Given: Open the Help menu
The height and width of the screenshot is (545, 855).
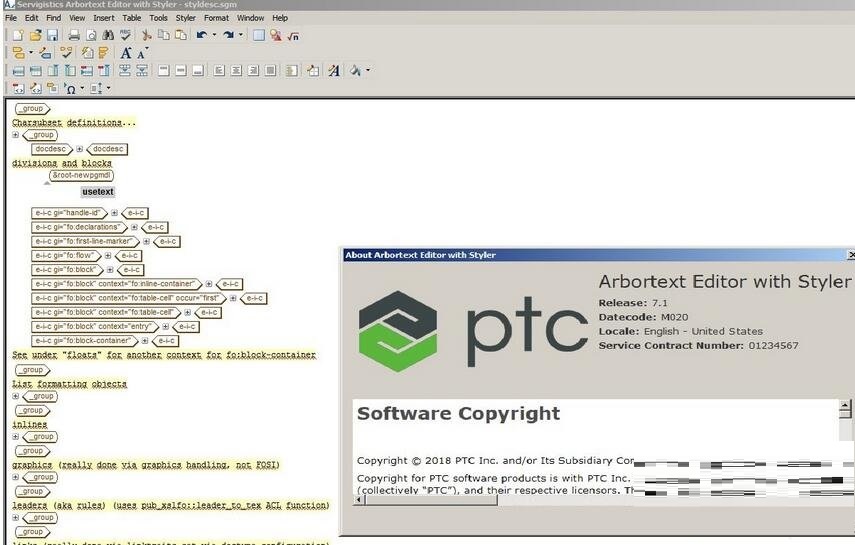Looking at the screenshot, I should click(280, 18).
